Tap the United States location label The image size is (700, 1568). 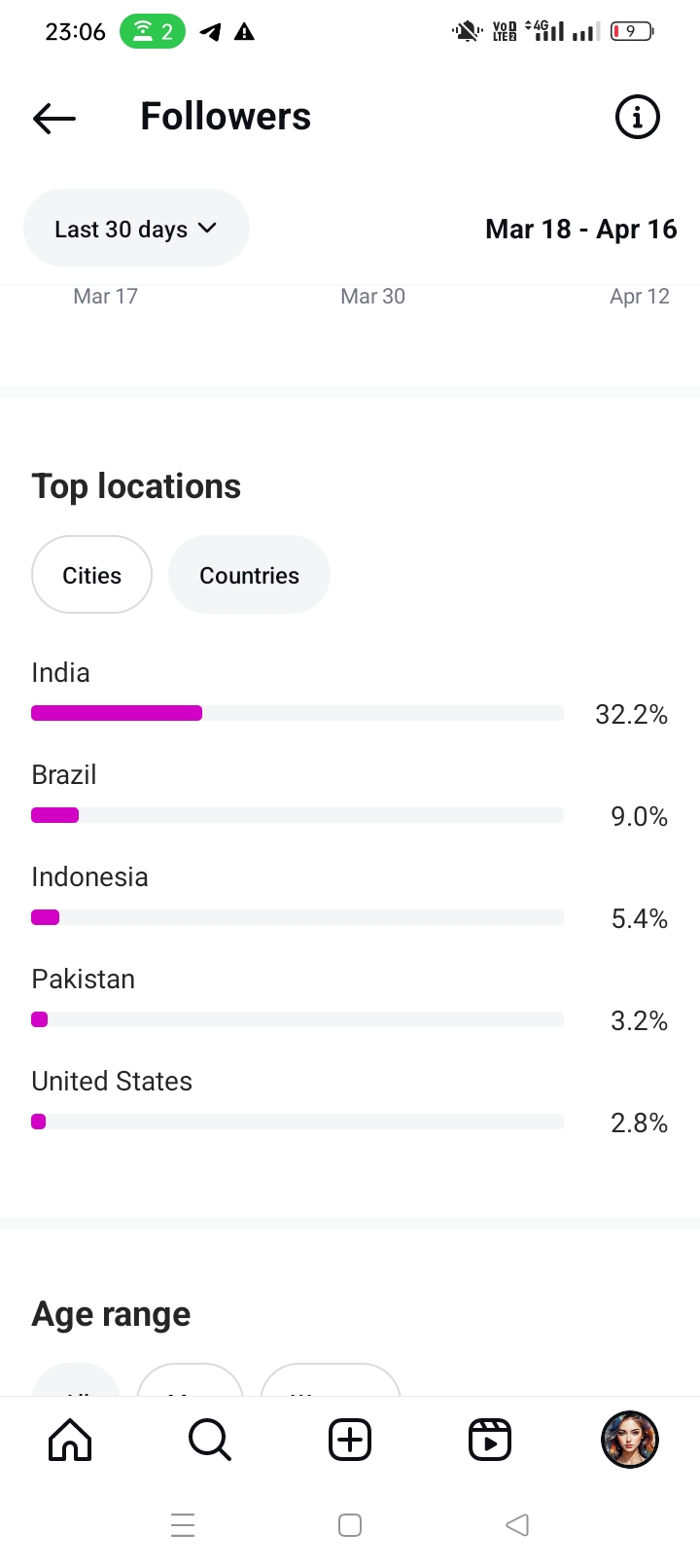(x=112, y=1081)
